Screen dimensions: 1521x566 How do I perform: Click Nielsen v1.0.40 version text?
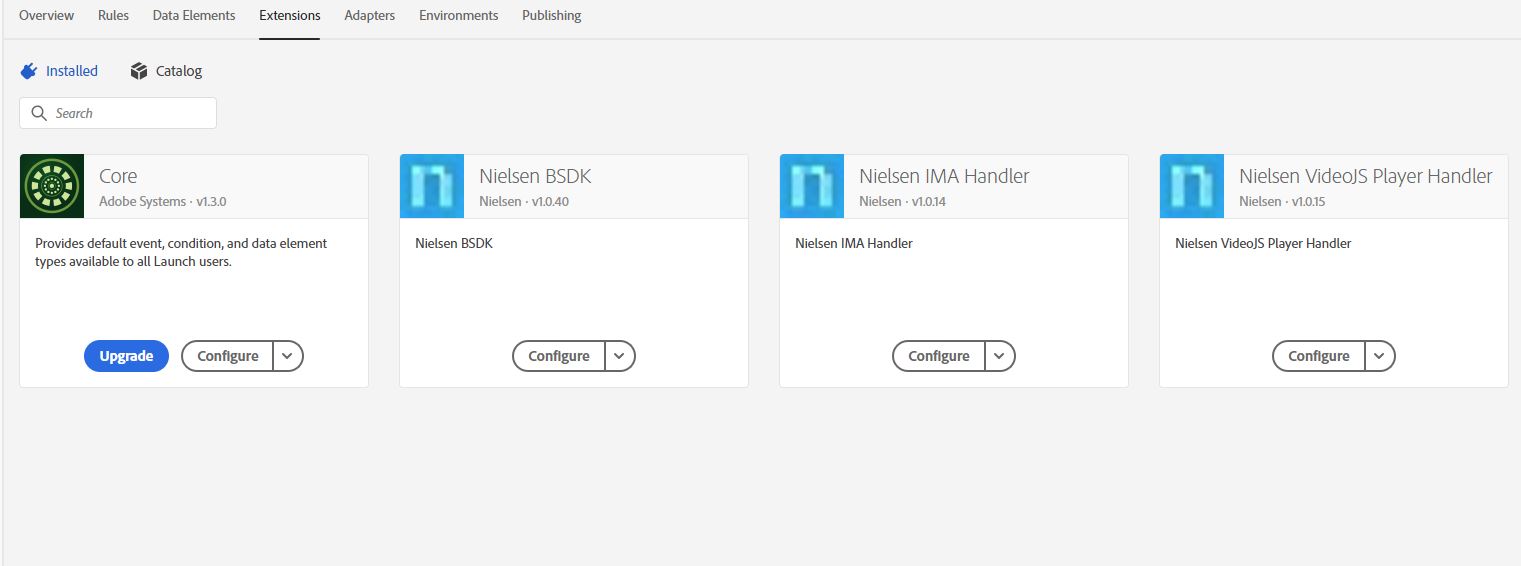tap(525, 201)
